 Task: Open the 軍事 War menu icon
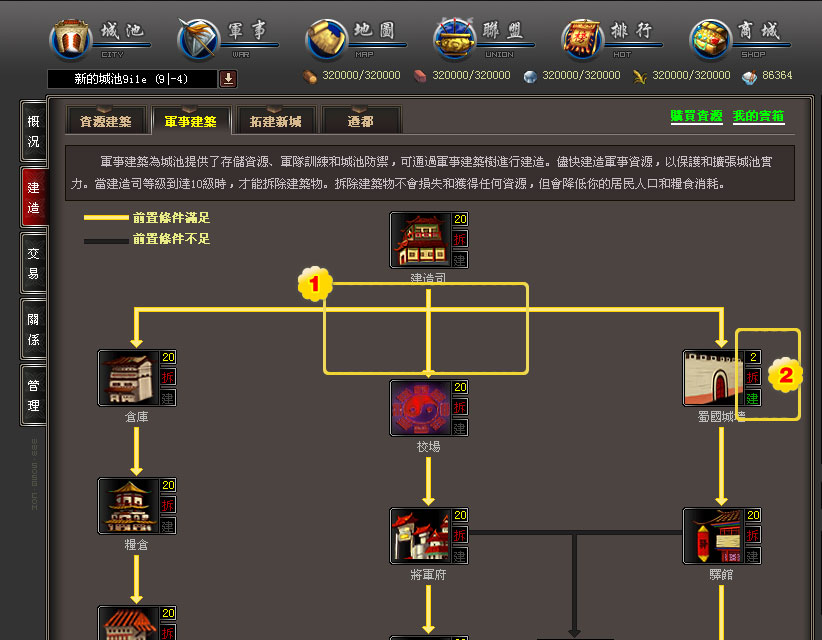tap(199, 40)
